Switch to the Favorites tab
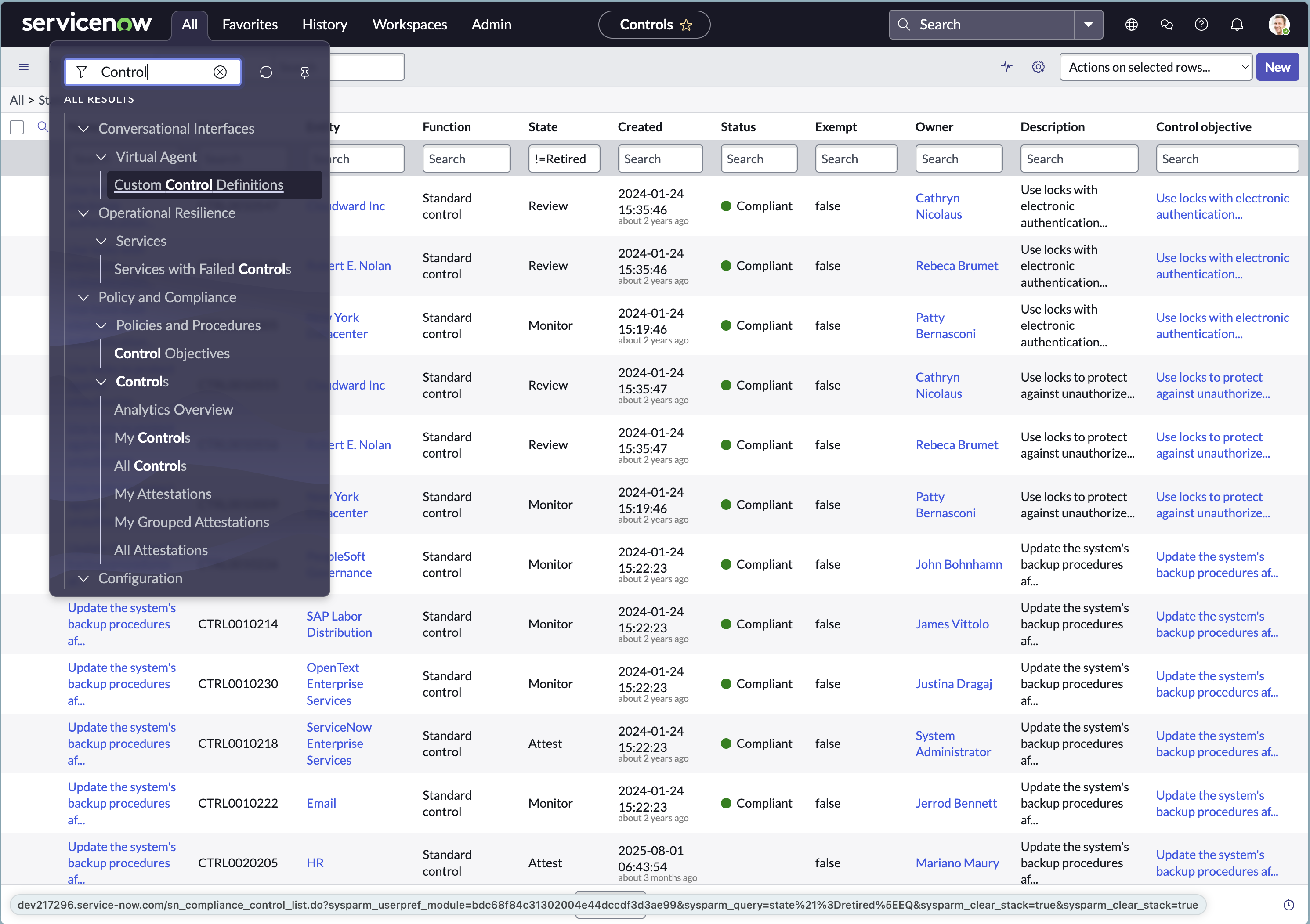The height and width of the screenshot is (924, 1310). (250, 25)
